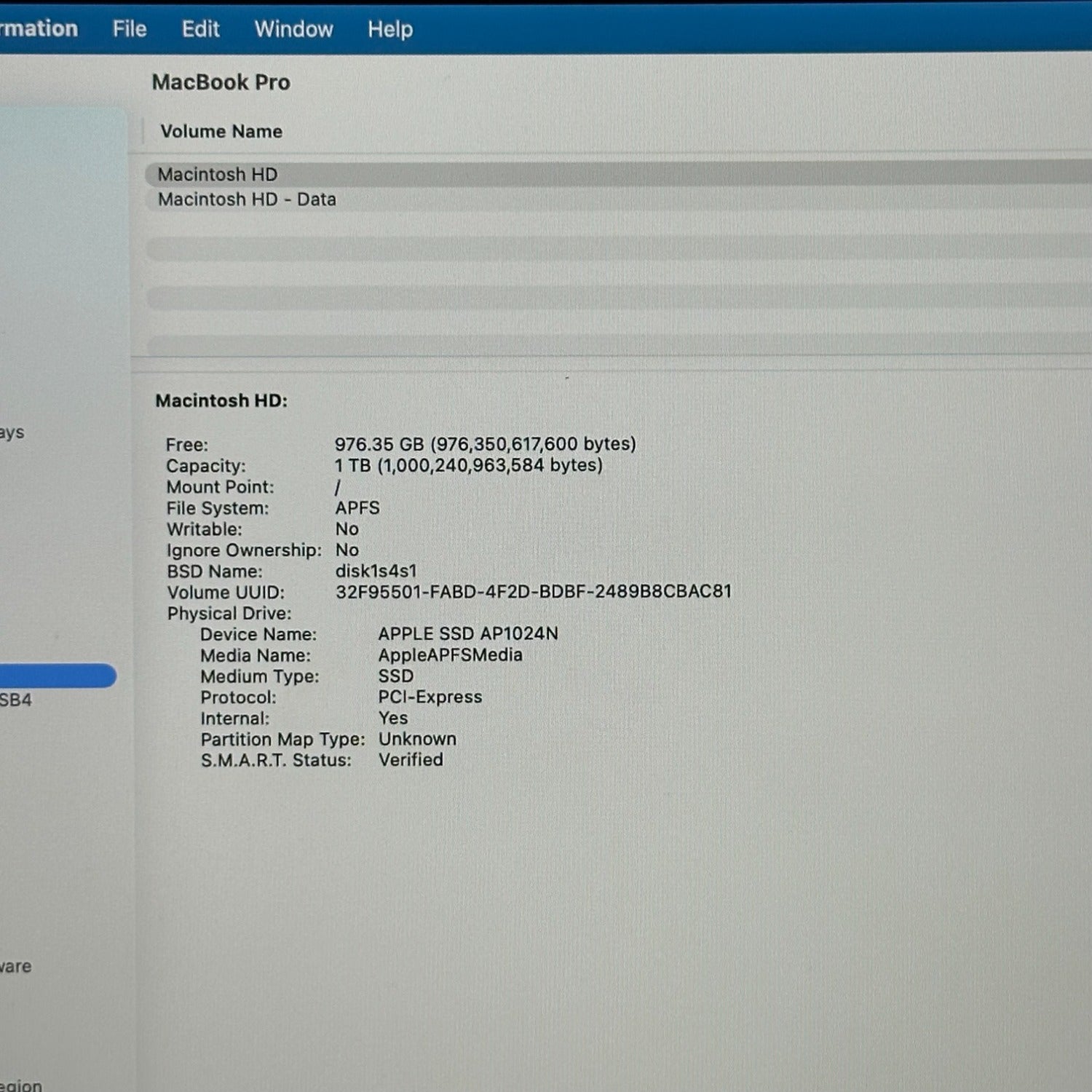Select Thunderbolt/USB4 in the sidebar
The width and height of the screenshot is (1092, 1092).
[x=16, y=700]
